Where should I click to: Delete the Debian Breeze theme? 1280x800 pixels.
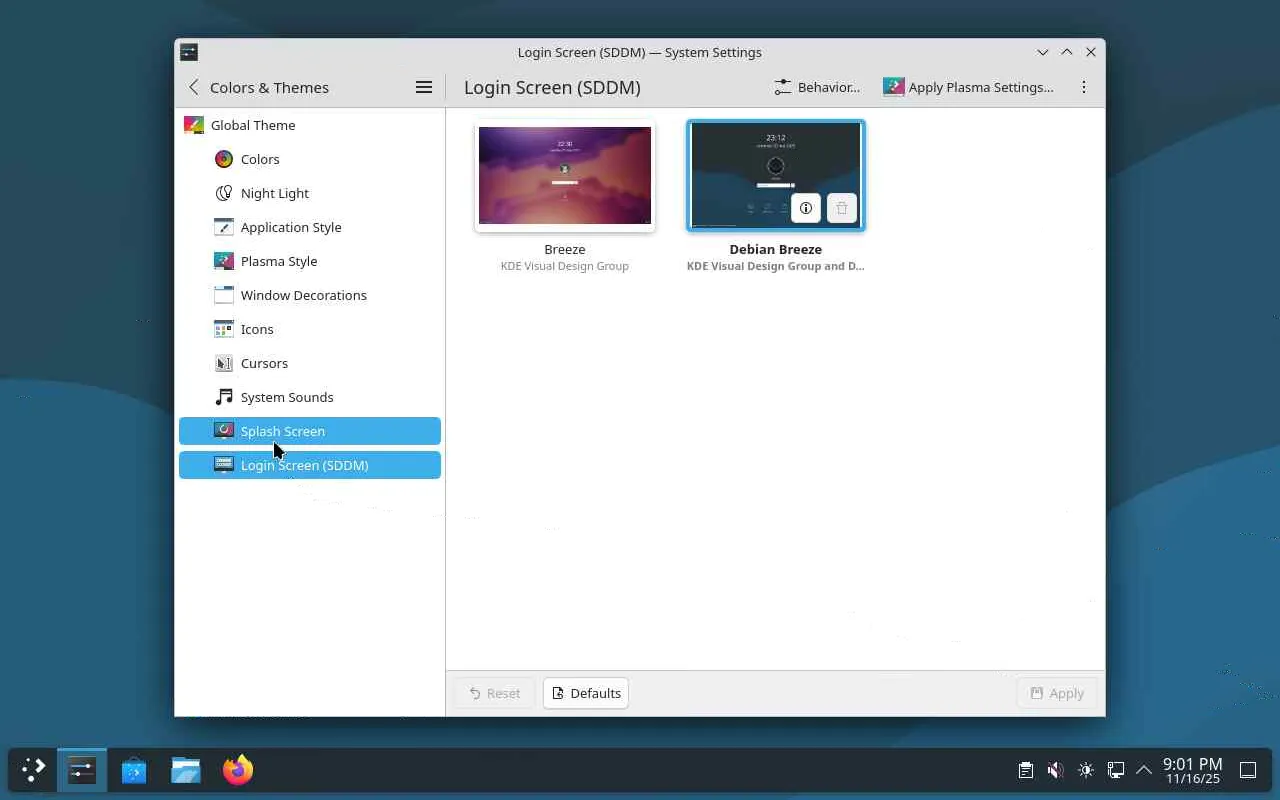click(x=842, y=208)
